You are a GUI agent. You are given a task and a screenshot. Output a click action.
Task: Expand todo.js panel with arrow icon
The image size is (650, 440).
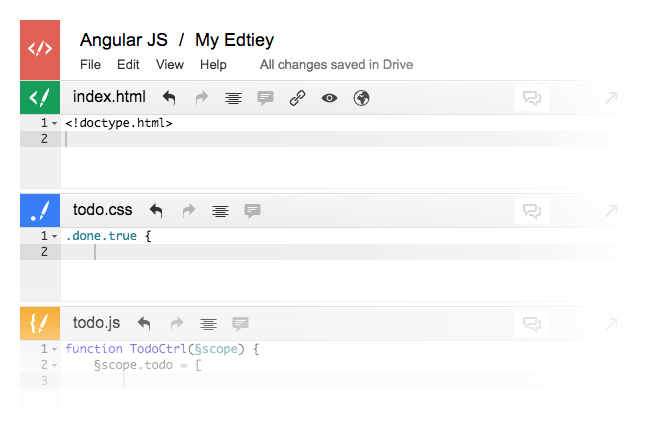611,324
